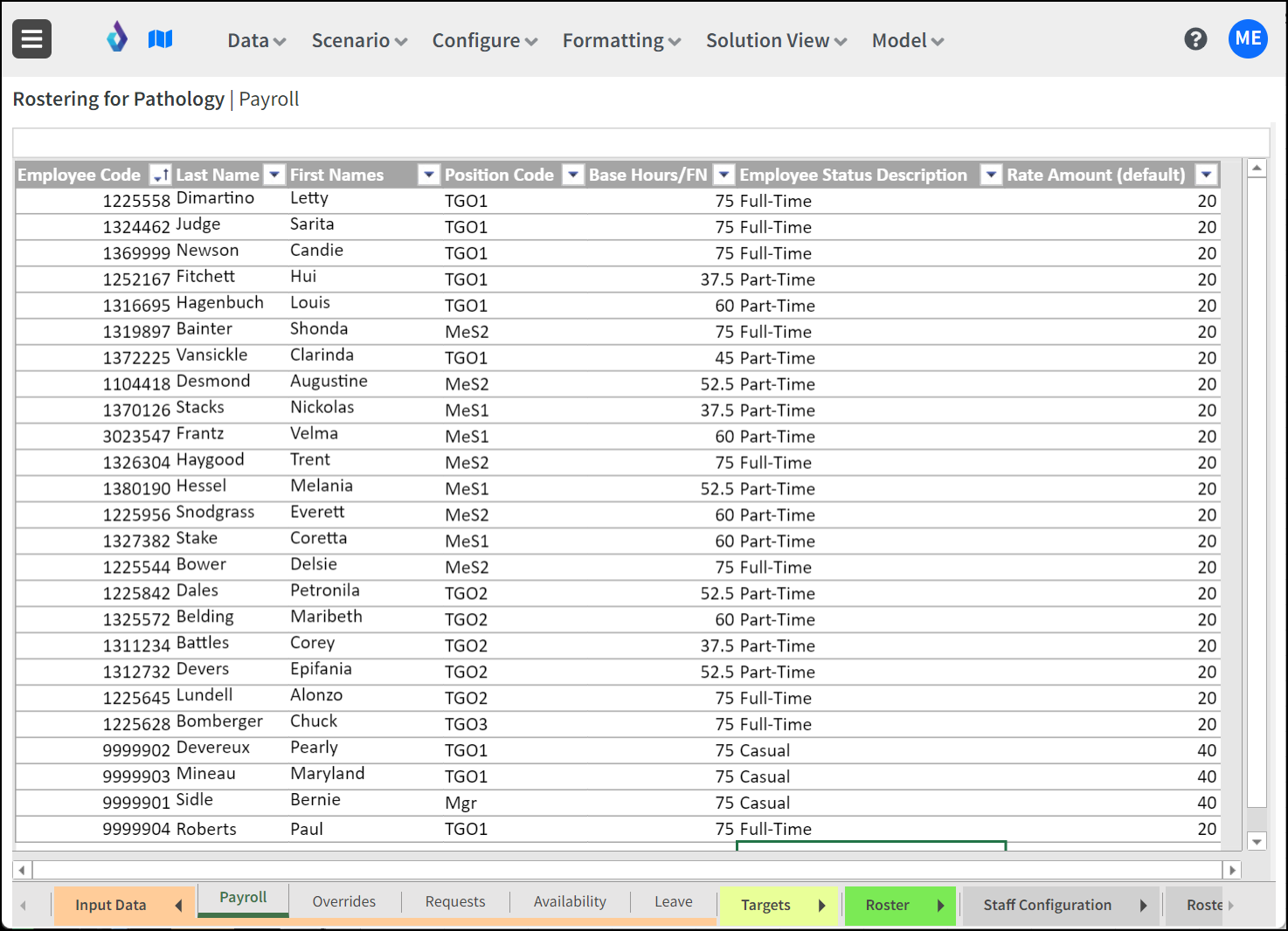This screenshot has width=1288, height=931.
Task: Select the Payroll tab
Action: [243, 898]
